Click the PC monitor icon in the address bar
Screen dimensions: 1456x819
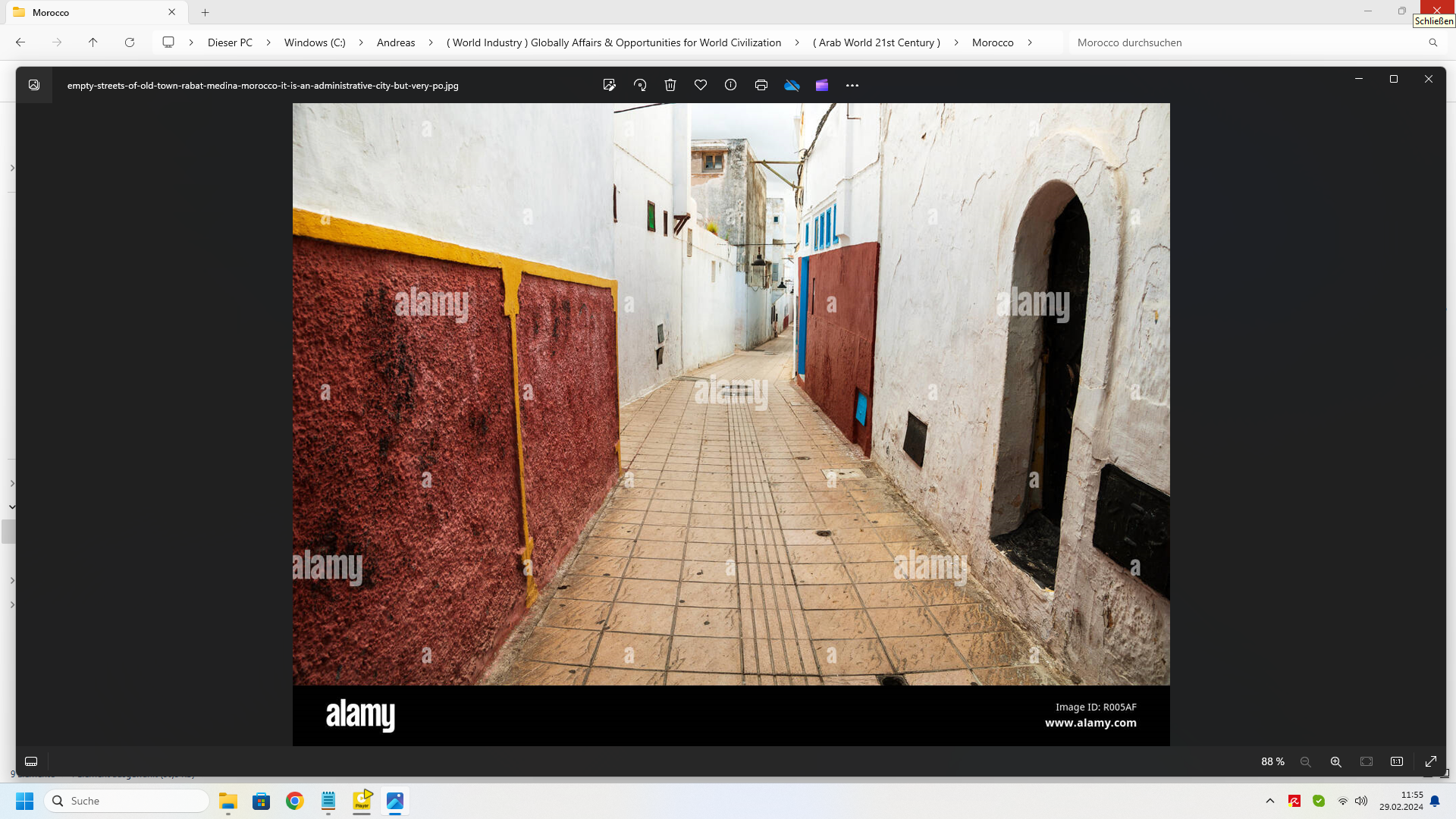click(x=168, y=42)
